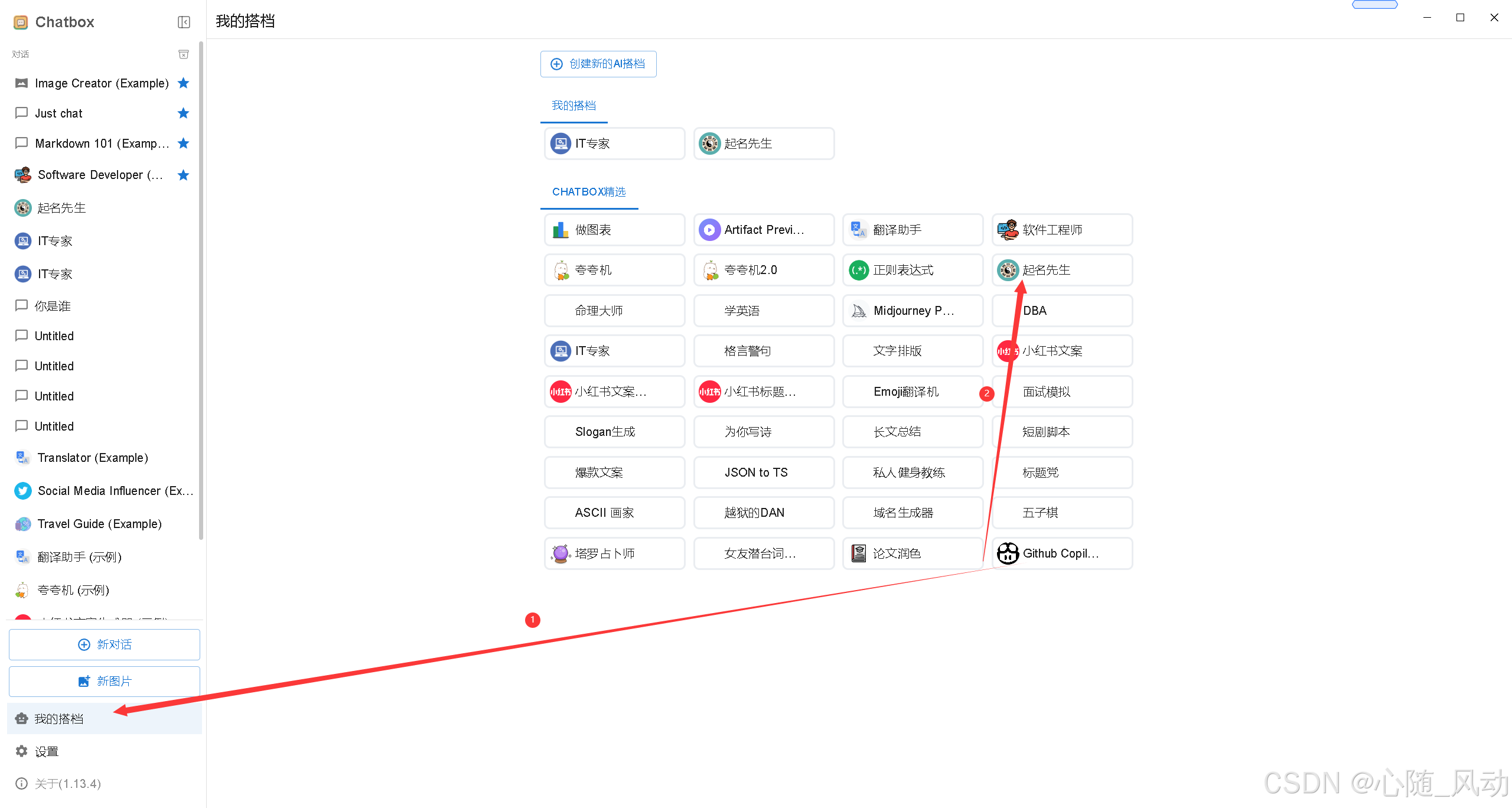Switch to the CHATBOX精选 tab
Screen dimensions: 1512x808
pyautogui.click(x=588, y=192)
